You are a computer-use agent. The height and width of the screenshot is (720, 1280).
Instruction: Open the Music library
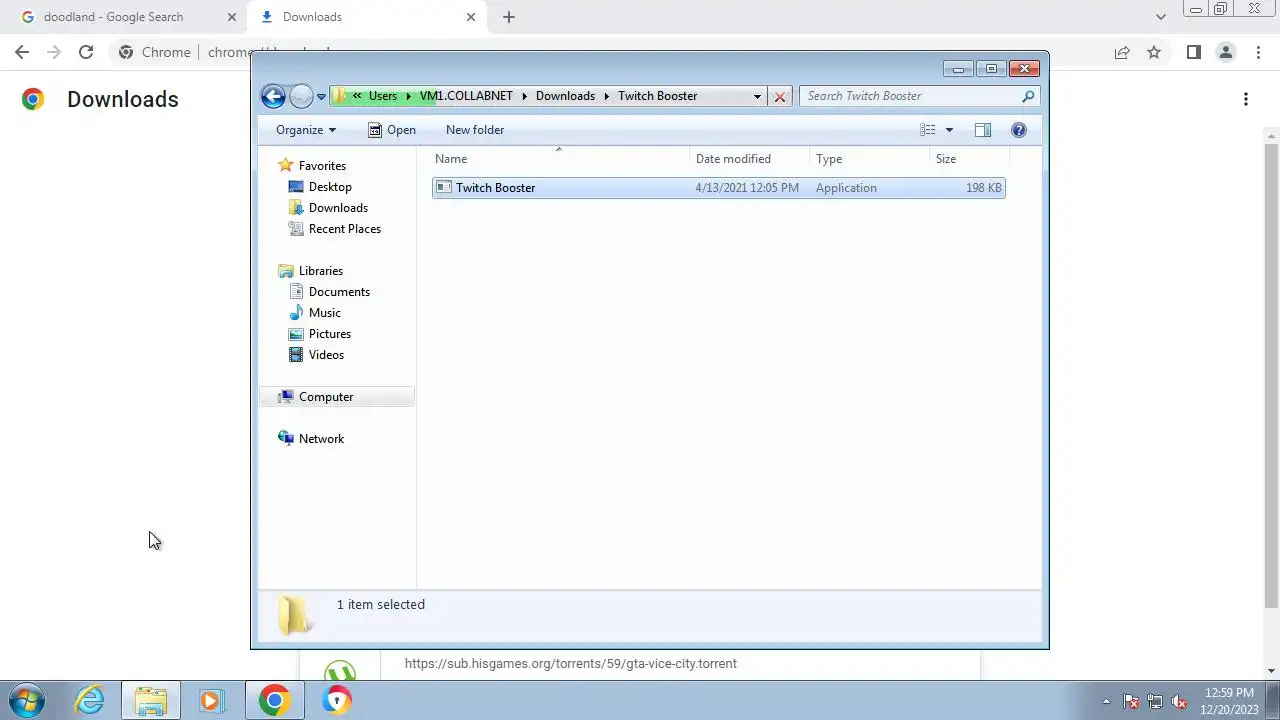[324, 313]
